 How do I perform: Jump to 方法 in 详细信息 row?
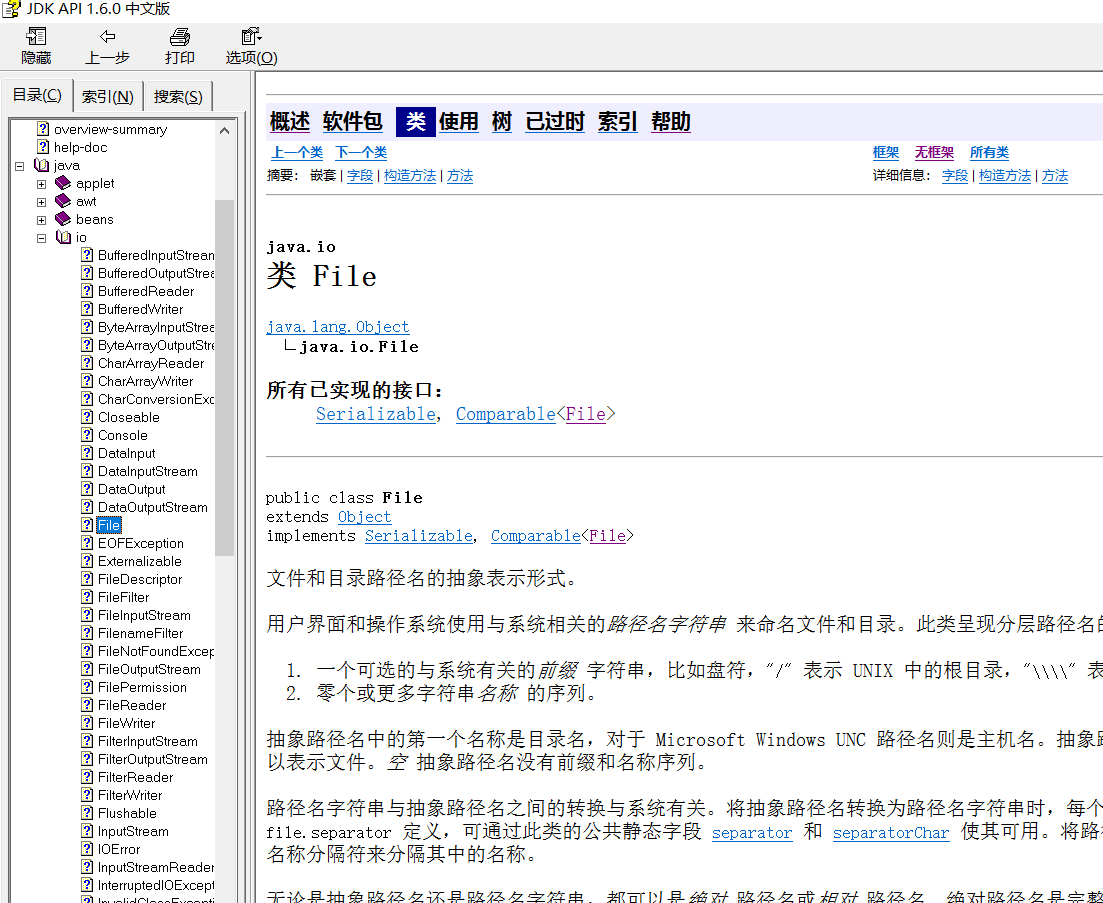[x=1054, y=176]
